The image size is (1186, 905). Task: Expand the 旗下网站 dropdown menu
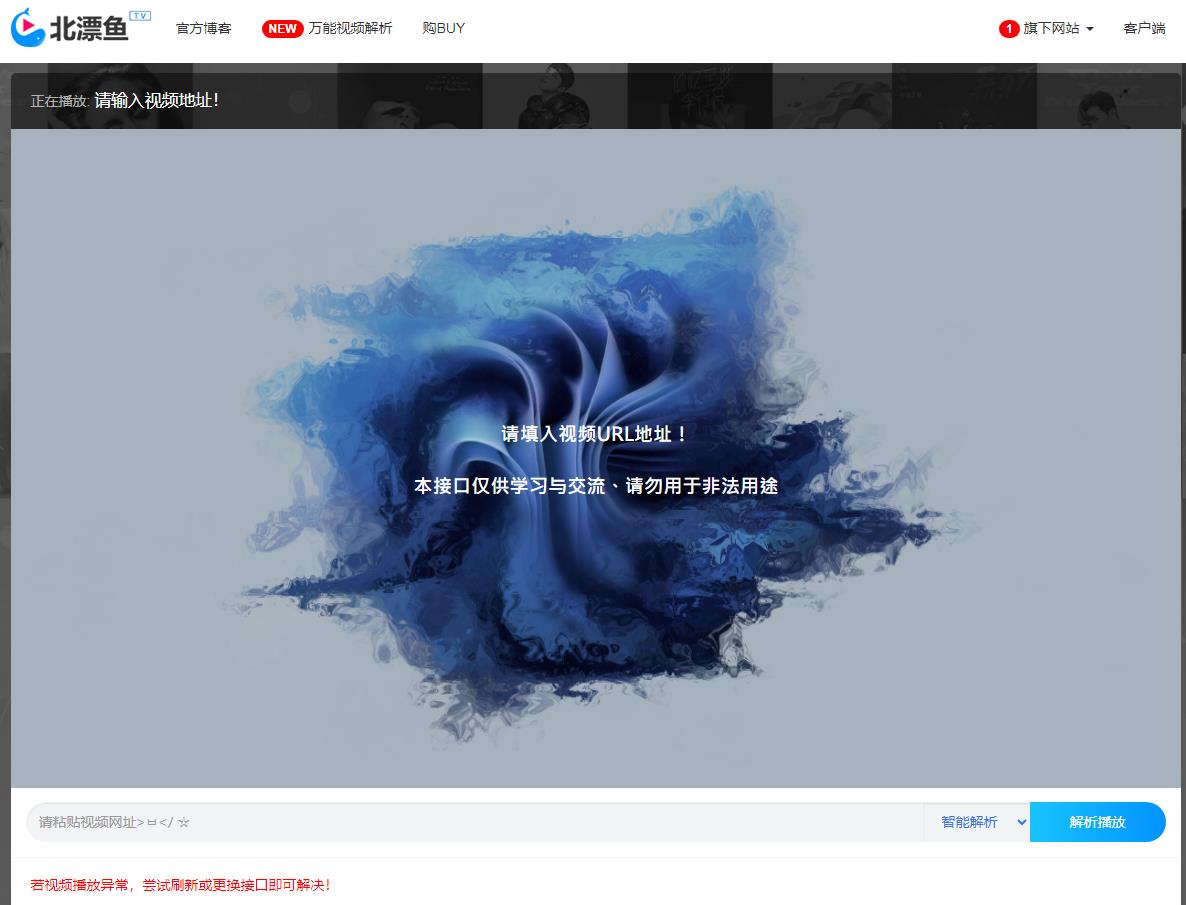tap(1051, 29)
